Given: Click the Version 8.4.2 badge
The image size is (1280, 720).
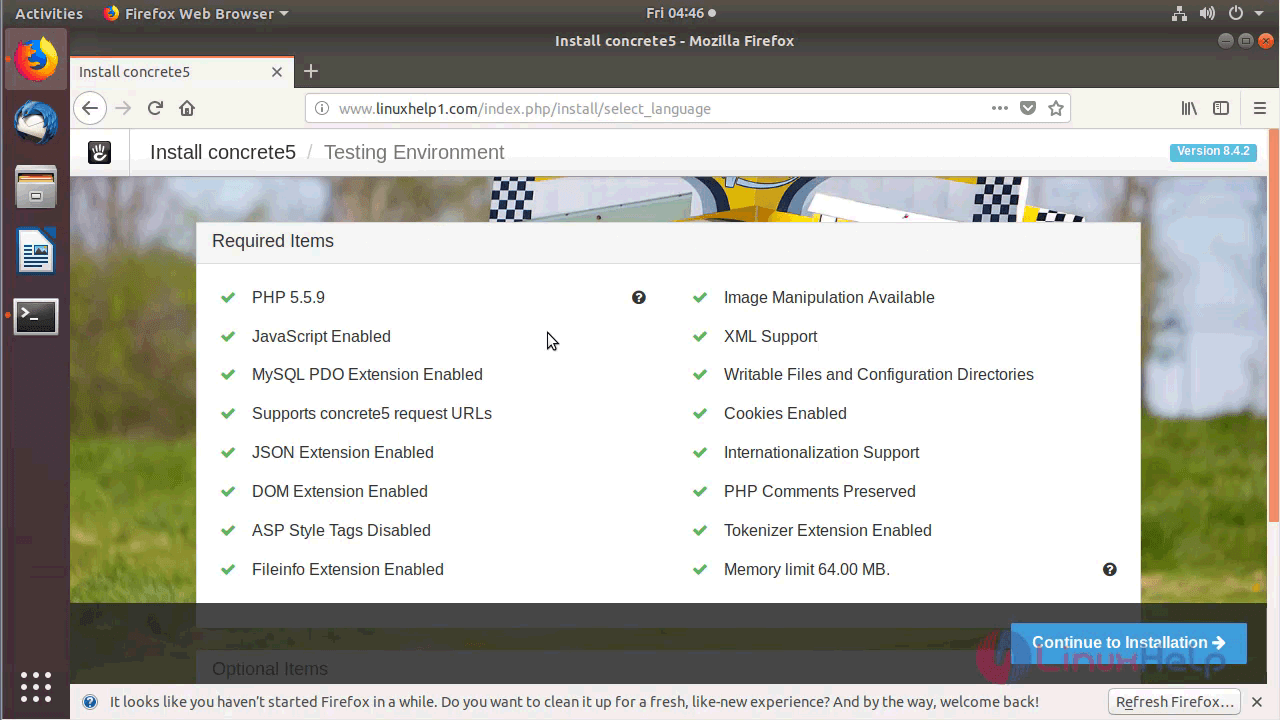Looking at the screenshot, I should pos(1213,151).
